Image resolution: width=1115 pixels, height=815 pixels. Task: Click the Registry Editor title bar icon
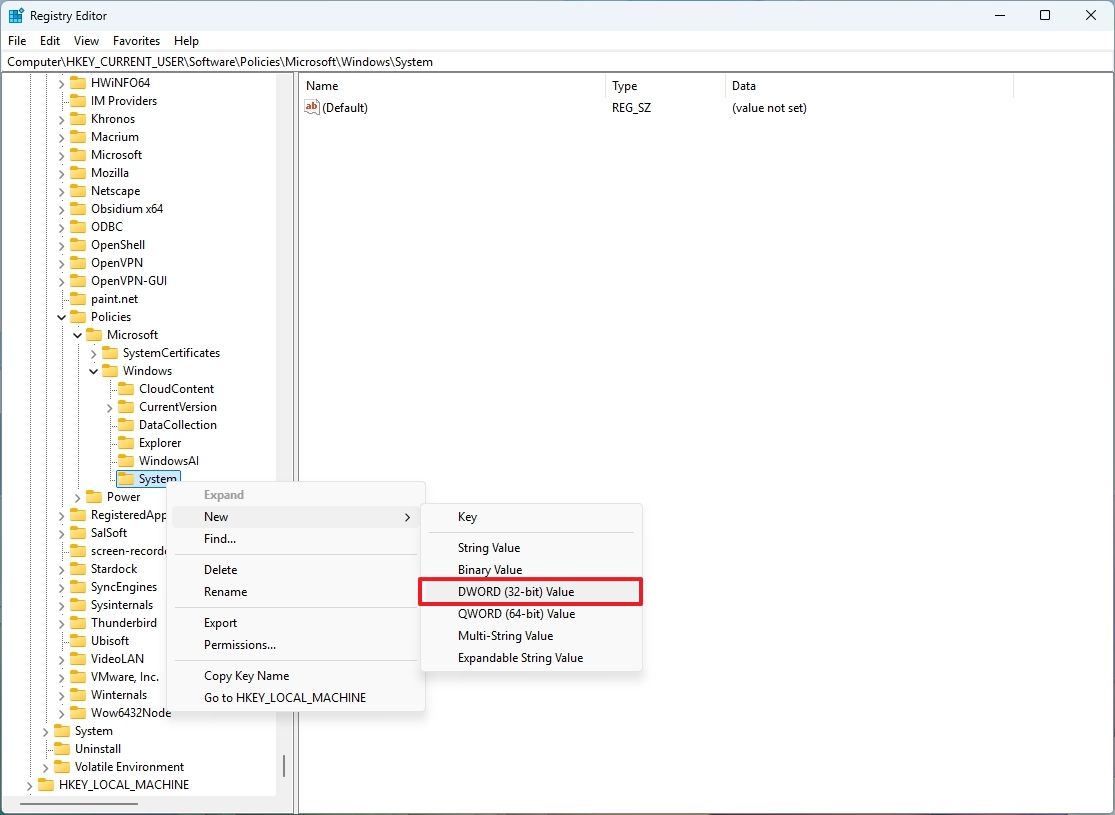coord(14,15)
